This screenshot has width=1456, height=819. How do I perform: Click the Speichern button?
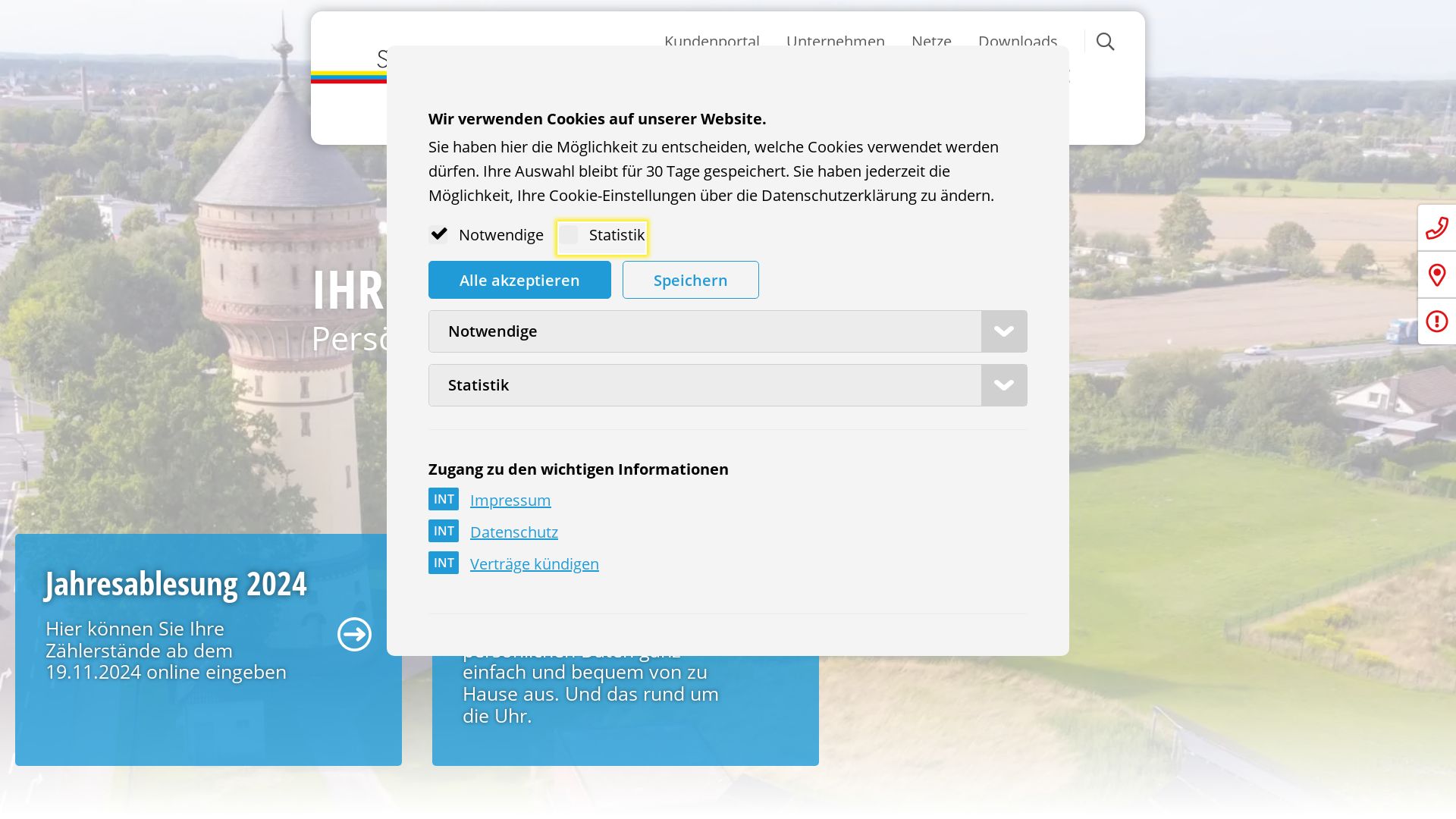tap(691, 280)
